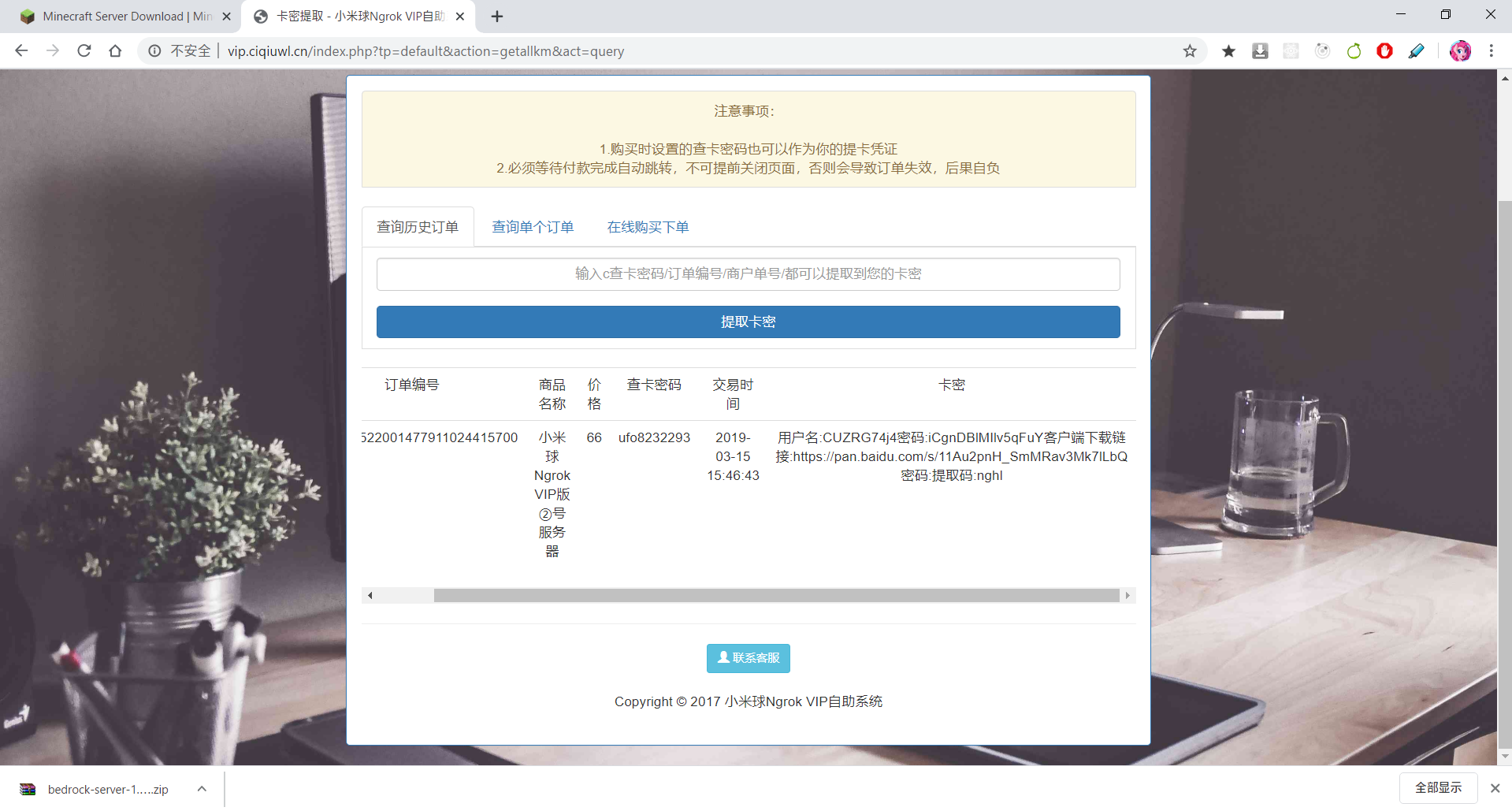Expand the bedrock-server zip download options
The width and height of the screenshot is (1512, 811).
click(202, 789)
